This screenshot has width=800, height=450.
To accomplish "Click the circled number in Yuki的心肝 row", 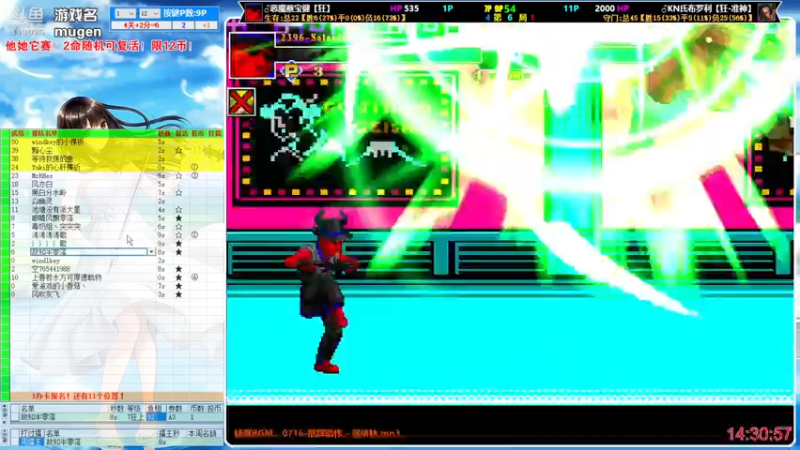I will point(194,167).
